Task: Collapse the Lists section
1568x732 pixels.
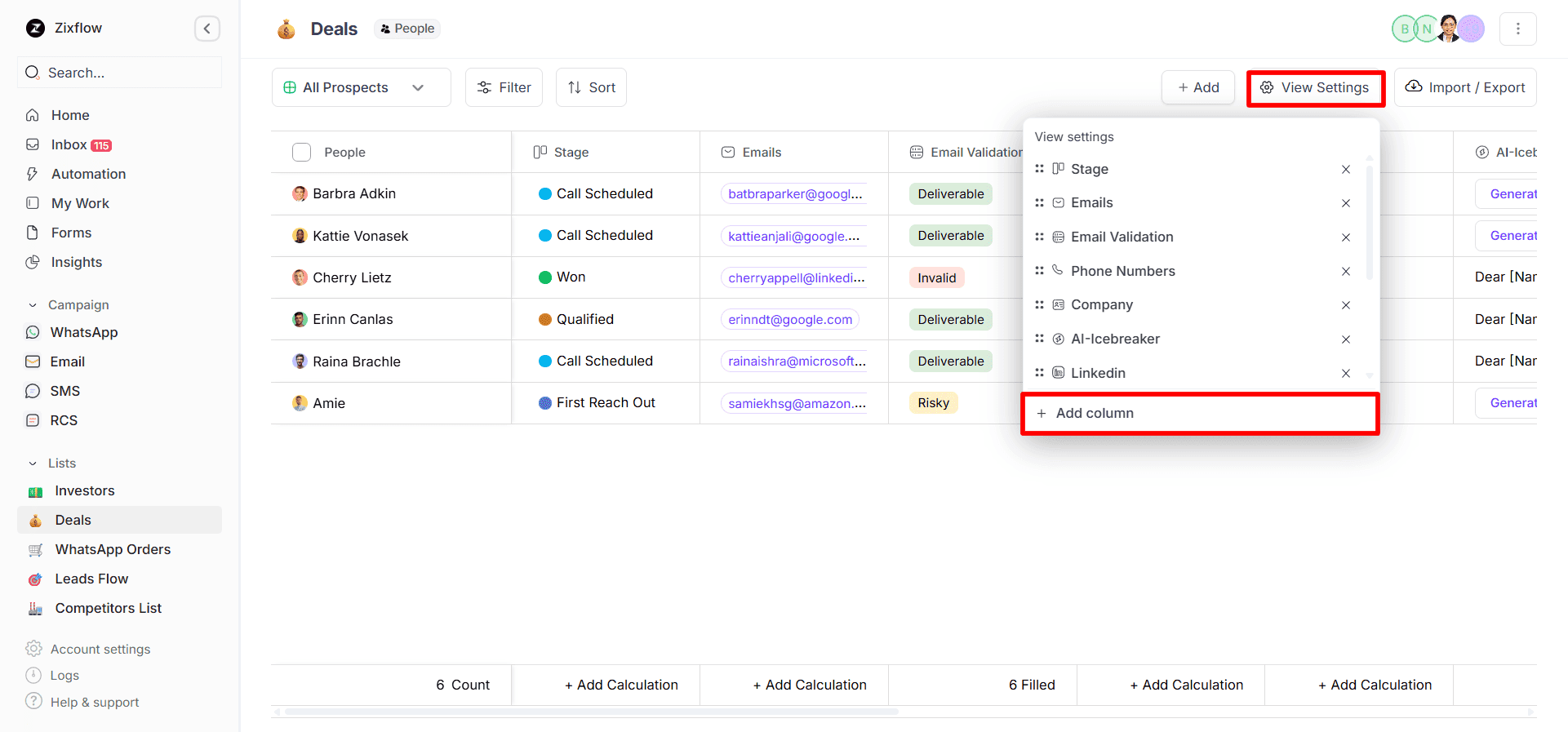Action: pyautogui.click(x=33, y=464)
